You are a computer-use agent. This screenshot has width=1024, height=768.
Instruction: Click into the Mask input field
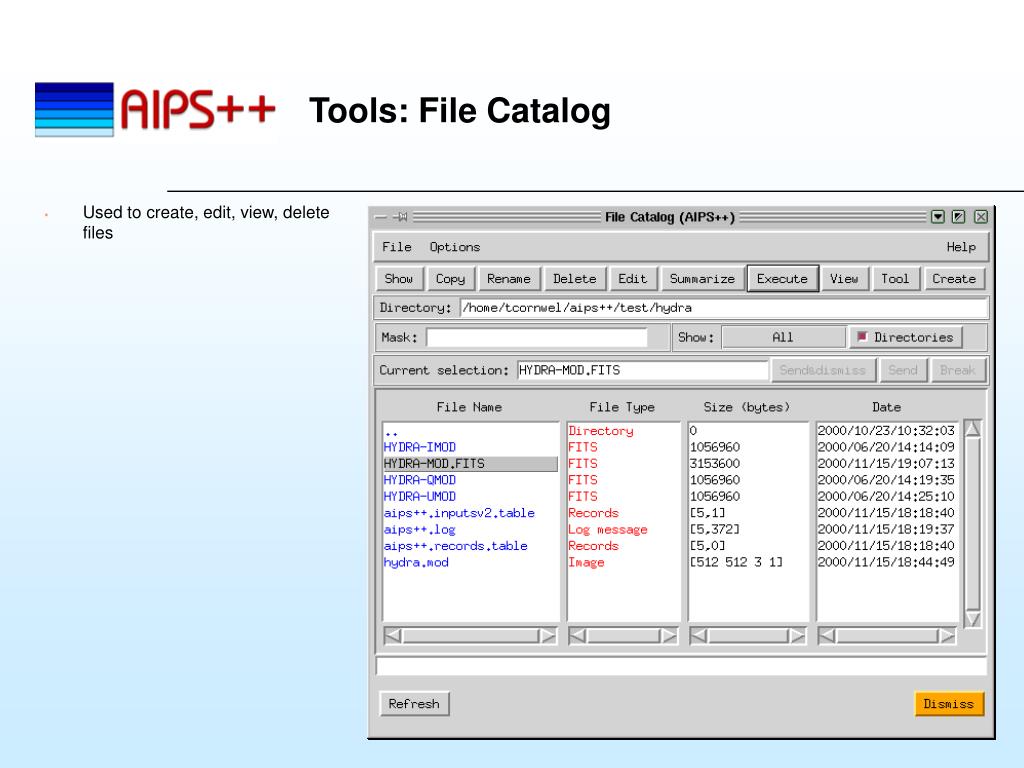[537, 338]
